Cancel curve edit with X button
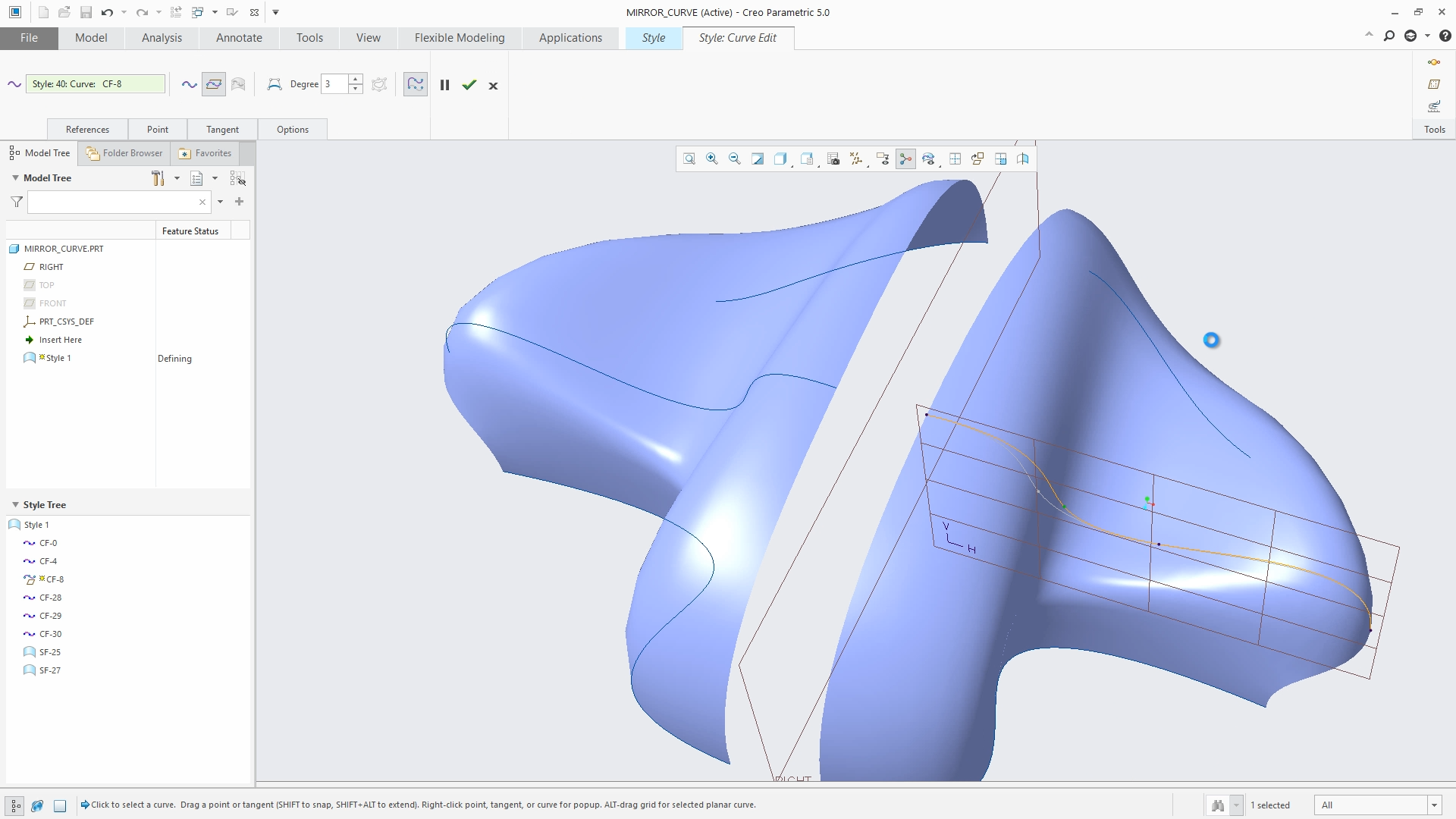 [x=493, y=86]
